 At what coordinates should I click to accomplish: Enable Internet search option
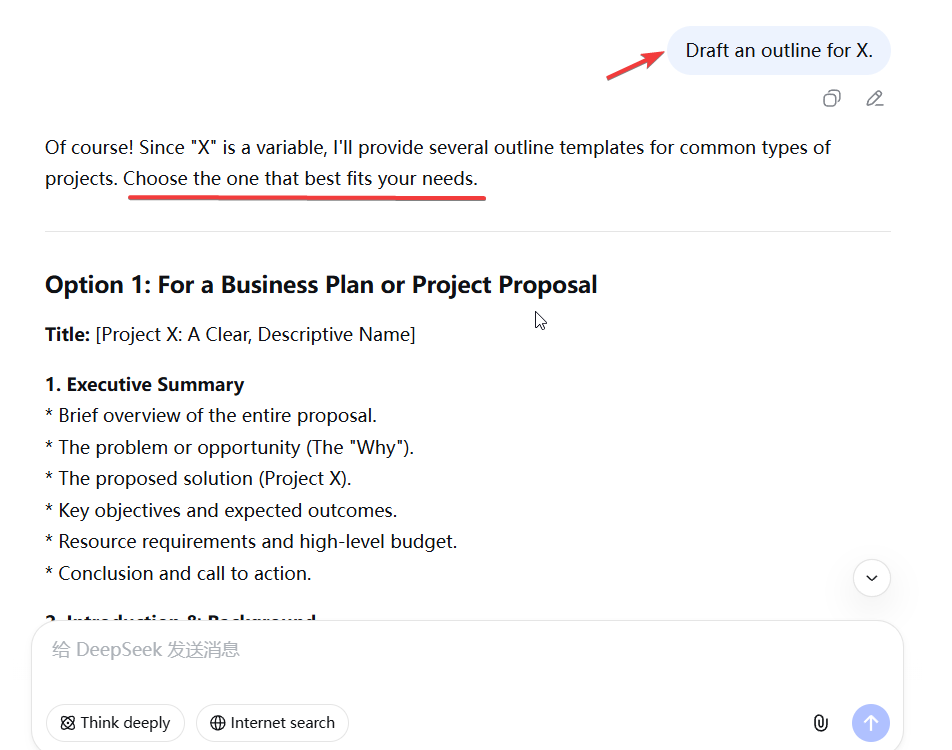point(272,723)
